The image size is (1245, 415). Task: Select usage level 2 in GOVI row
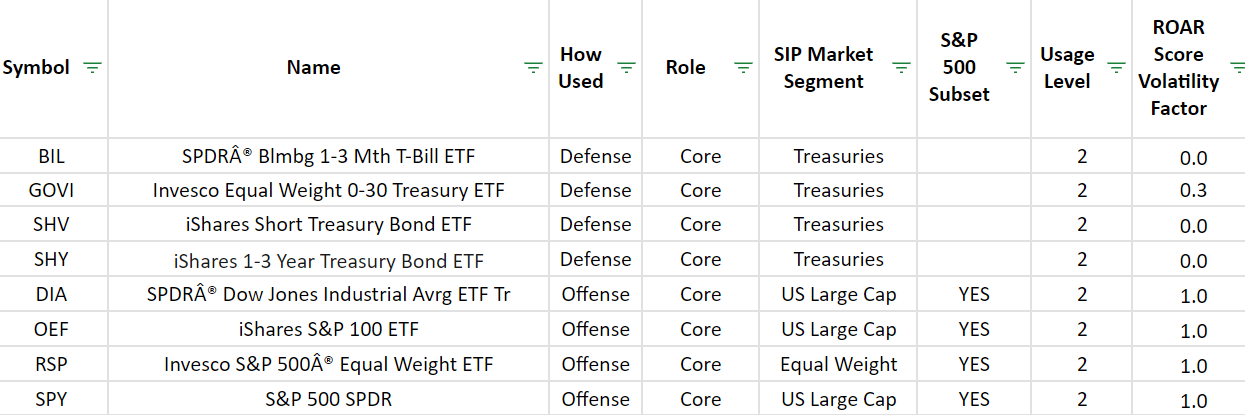(x=1082, y=190)
